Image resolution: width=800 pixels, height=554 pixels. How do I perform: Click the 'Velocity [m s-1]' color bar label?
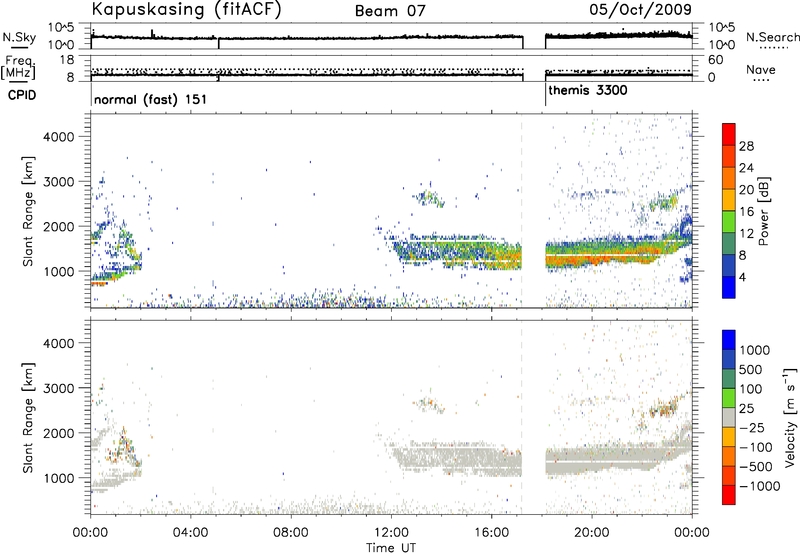790,417
